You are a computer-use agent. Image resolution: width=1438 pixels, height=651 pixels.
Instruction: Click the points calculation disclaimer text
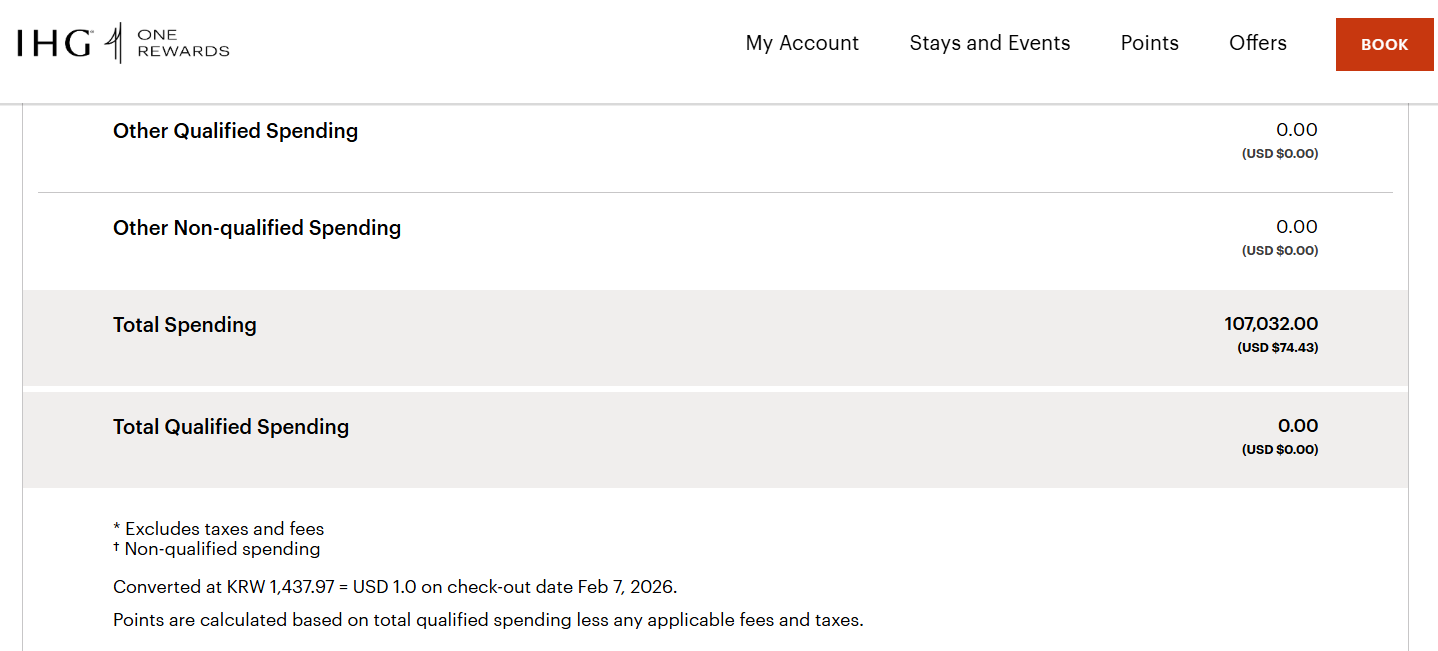point(488,620)
